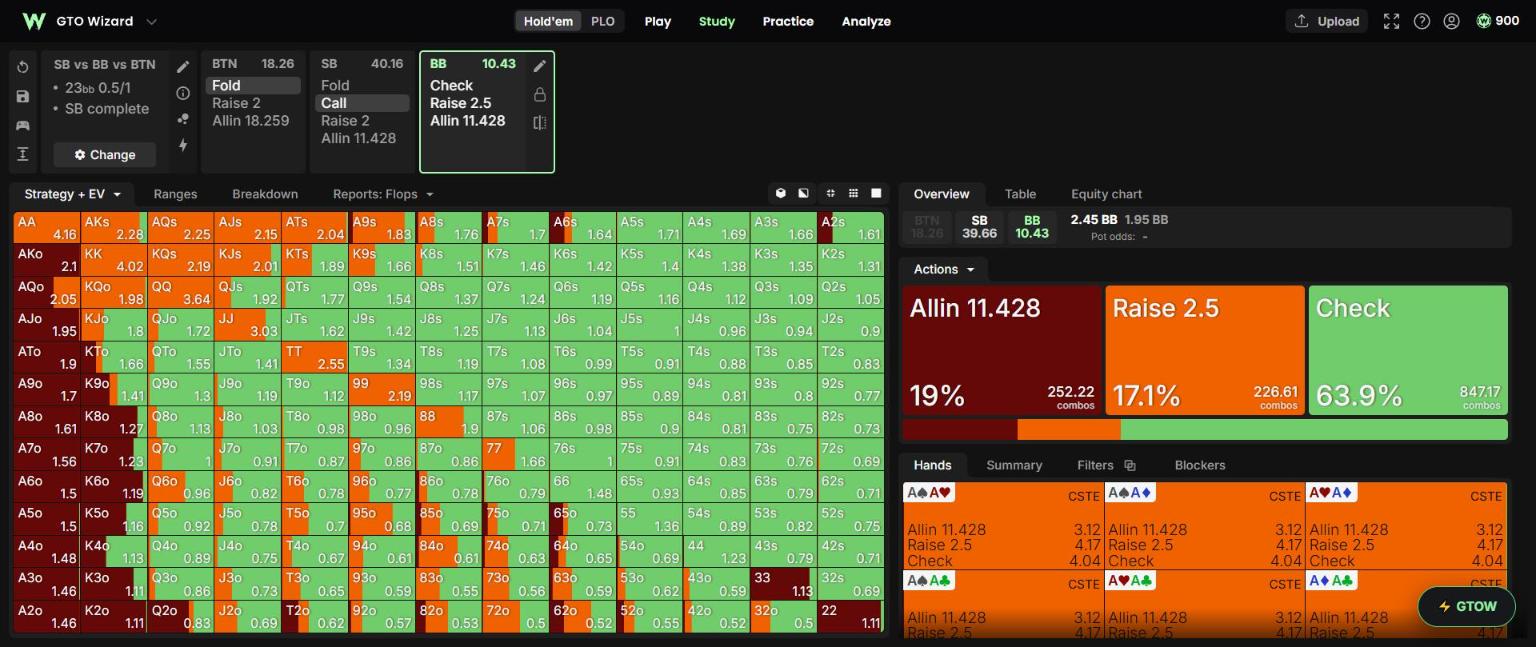Open GTO Wizard dropdown chevron
The image size is (1536, 647).
point(151,21)
